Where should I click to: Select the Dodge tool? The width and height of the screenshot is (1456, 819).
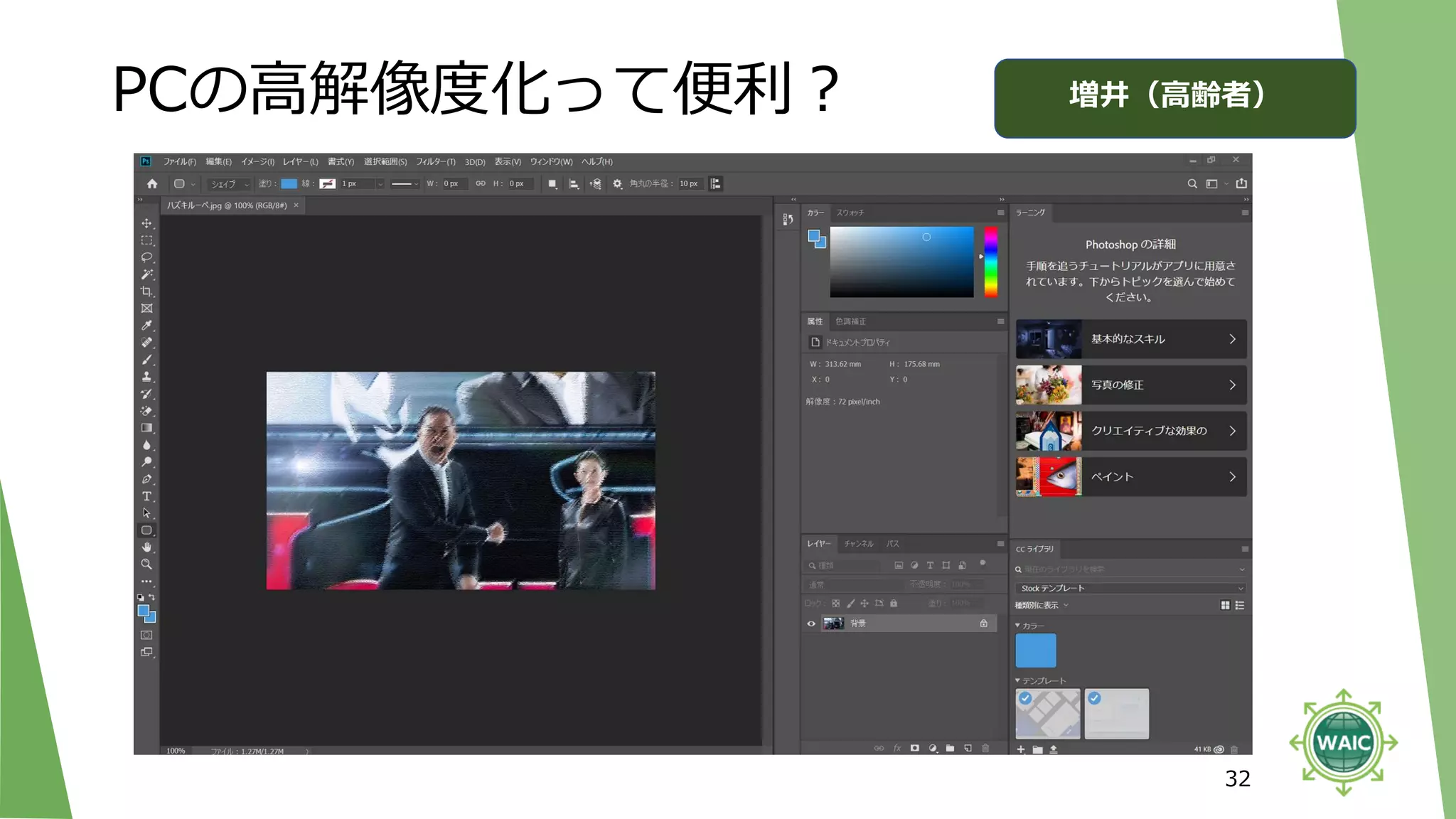point(146,462)
